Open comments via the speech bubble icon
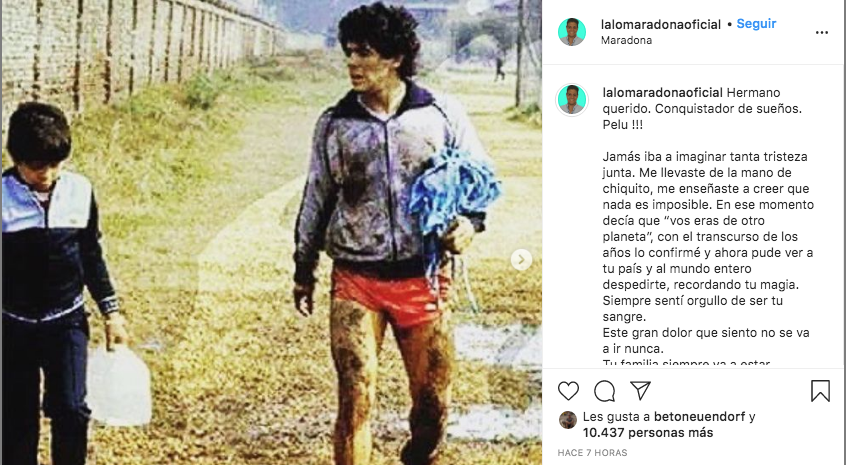846x465 pixels. click(x=604, y=391)
